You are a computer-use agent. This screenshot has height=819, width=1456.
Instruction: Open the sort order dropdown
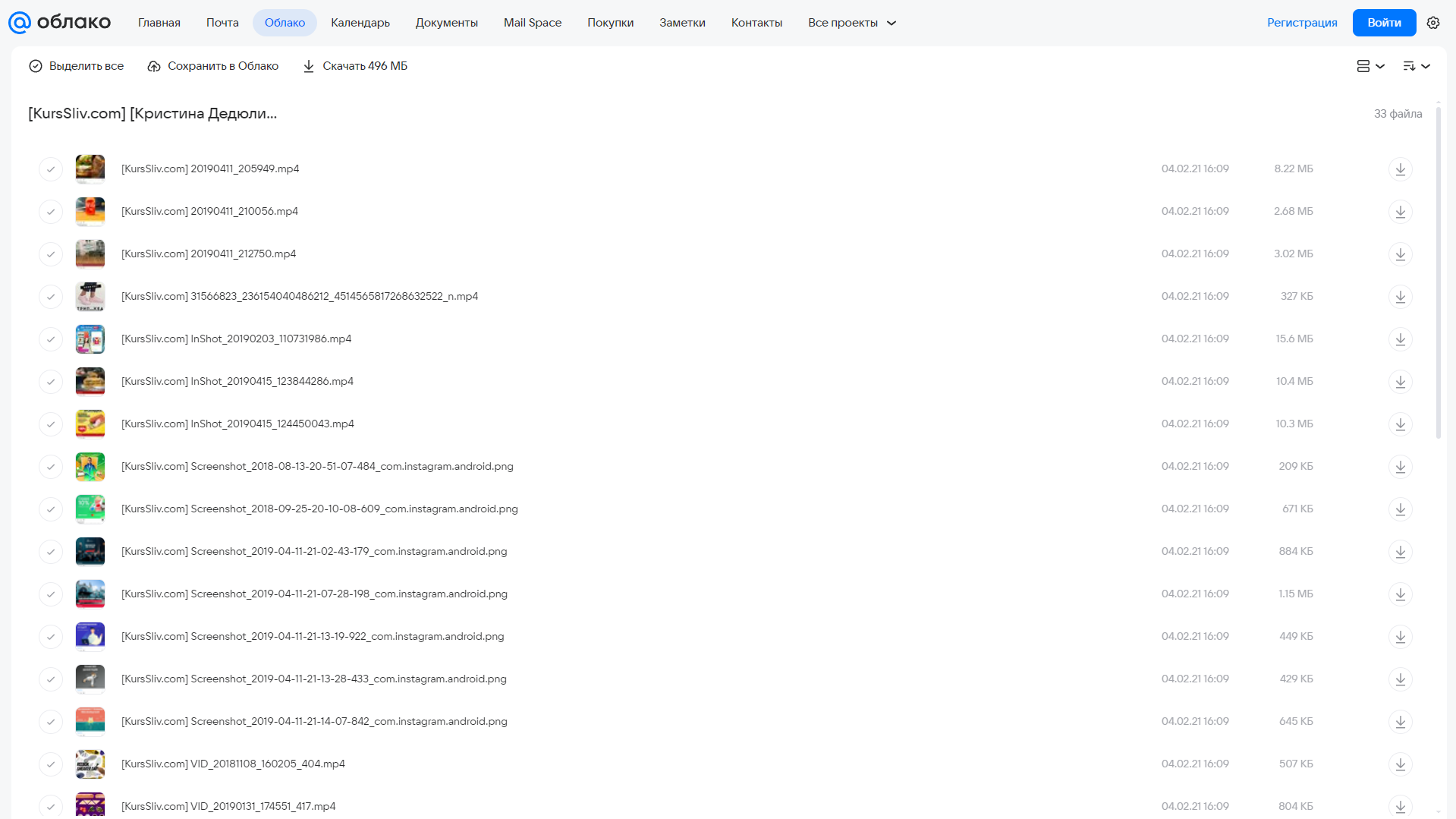coord(1417,66)
